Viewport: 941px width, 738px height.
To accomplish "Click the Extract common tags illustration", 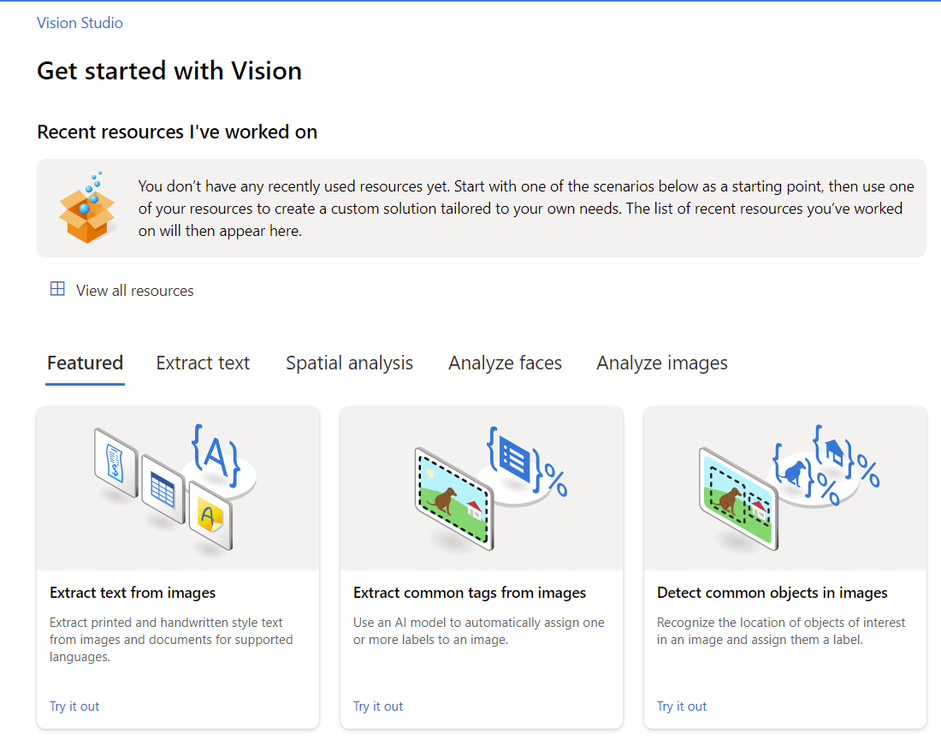I will (x=481, y=488).
